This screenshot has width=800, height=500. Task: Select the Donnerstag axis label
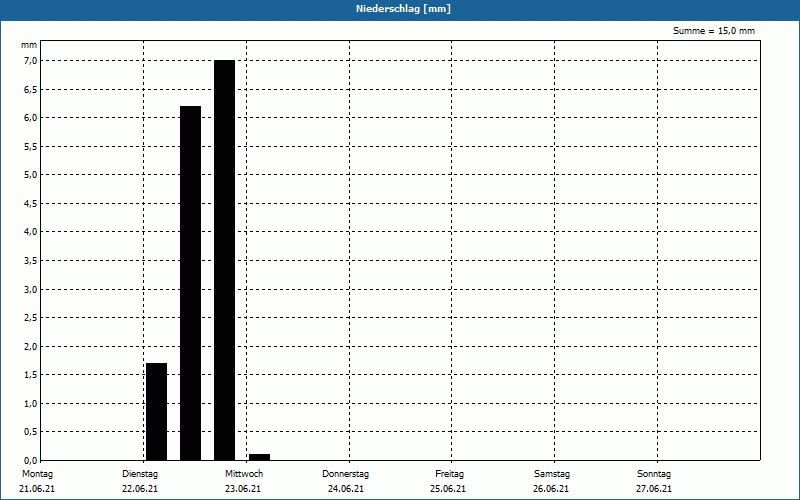click(x=345, y=474)
